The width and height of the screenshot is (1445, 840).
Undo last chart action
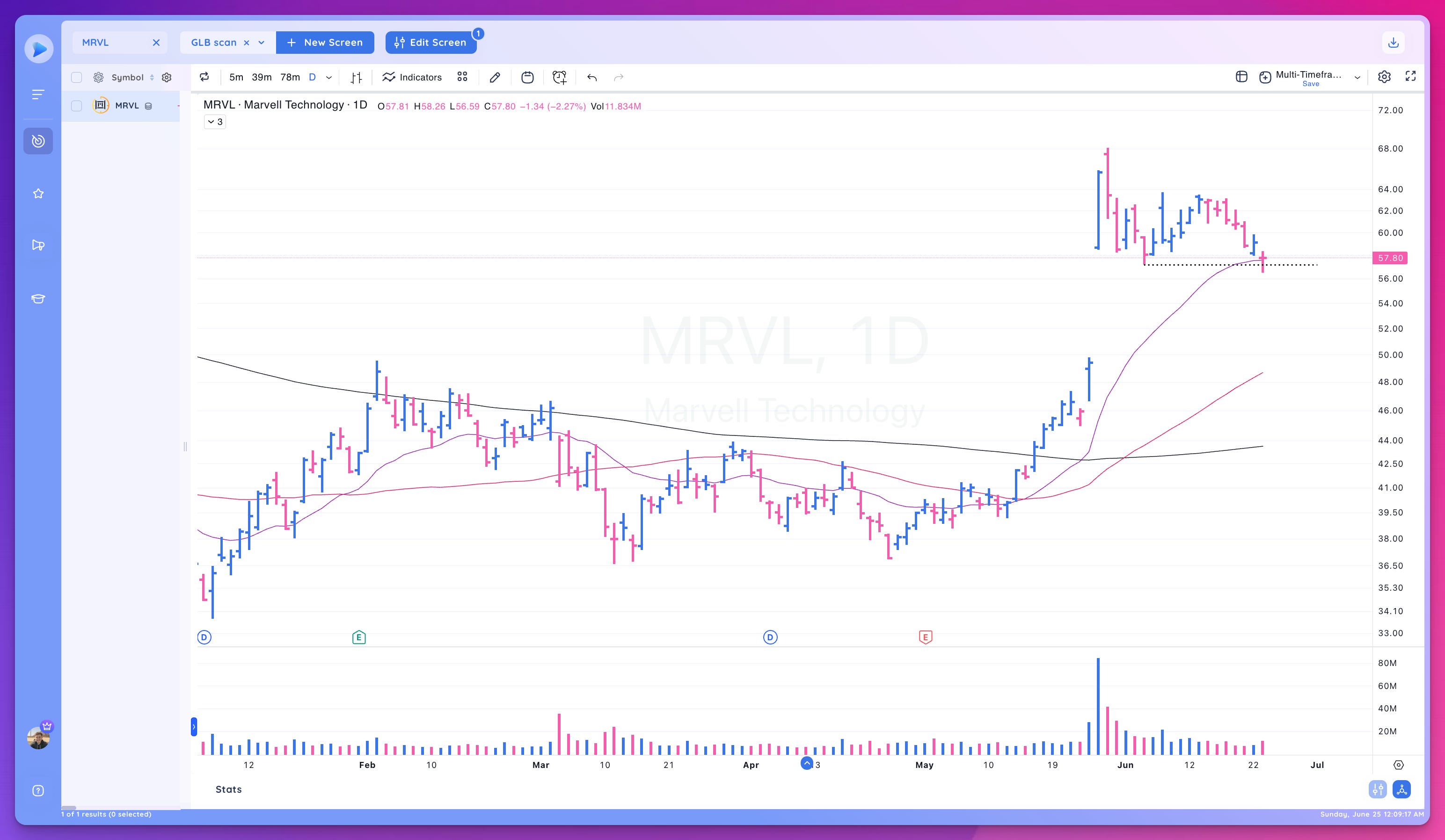[592, 77]
